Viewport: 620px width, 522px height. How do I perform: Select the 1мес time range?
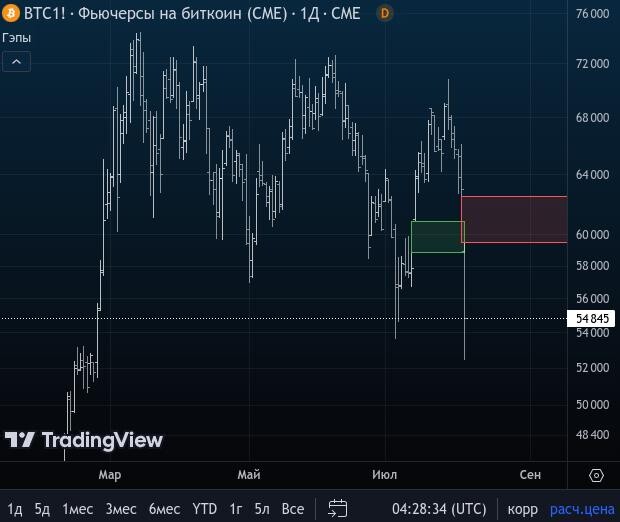point(78,509)
